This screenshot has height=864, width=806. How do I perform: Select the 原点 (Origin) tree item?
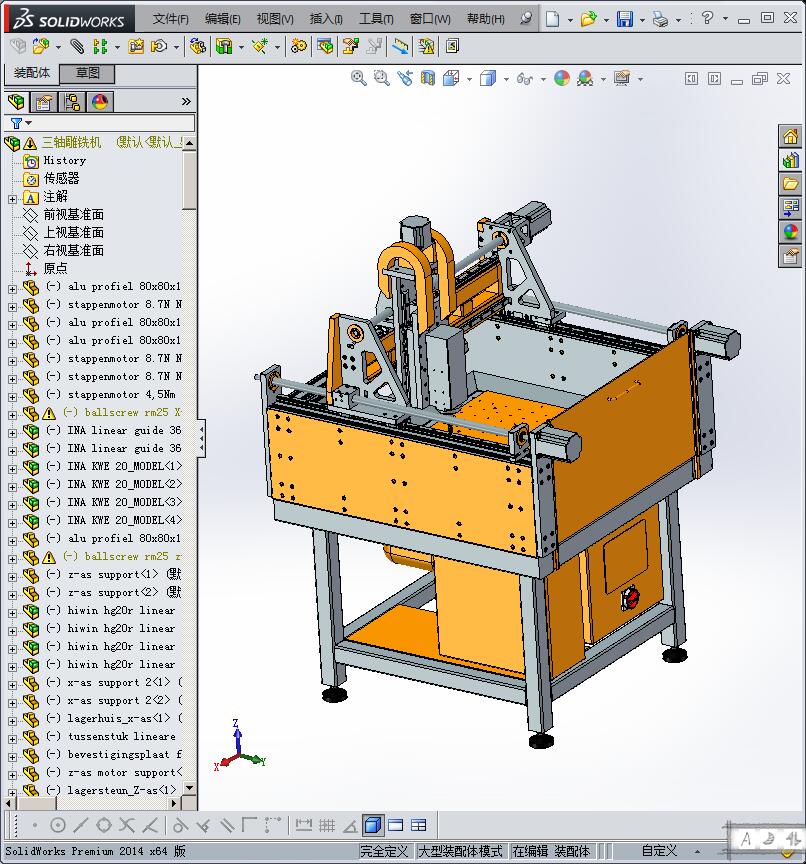coord(56,268)
